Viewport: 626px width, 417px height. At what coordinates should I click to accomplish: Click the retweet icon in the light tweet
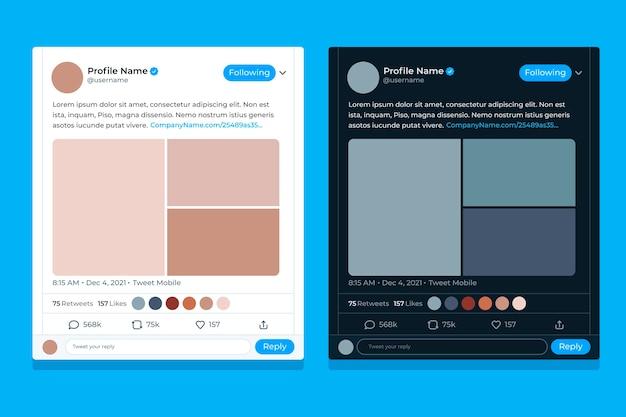click(x=137, y=325)
